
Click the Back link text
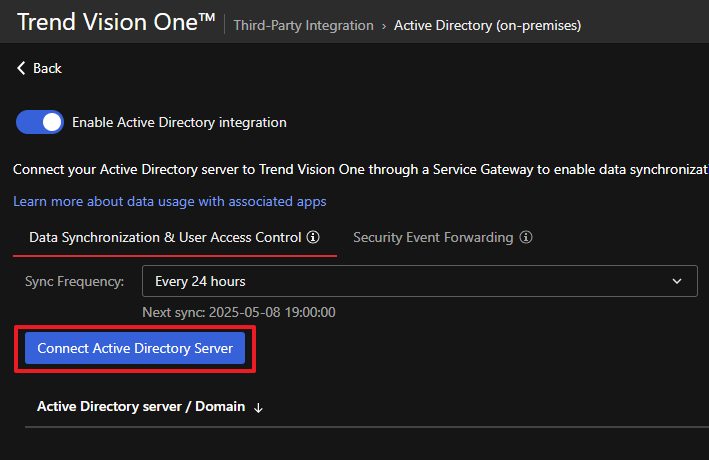pos(47,69)
